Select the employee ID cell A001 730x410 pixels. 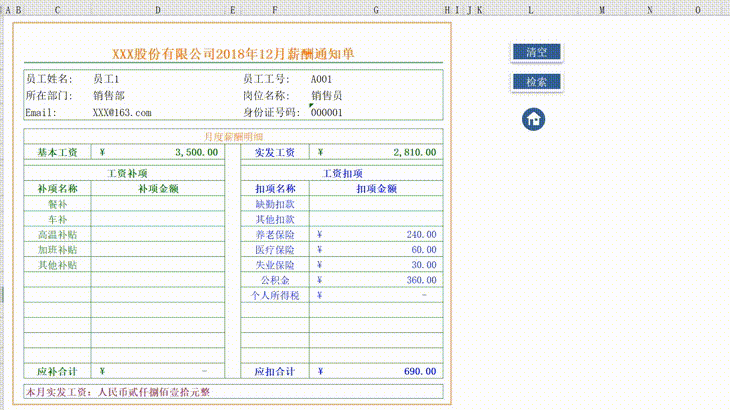[x=321, y=79]
